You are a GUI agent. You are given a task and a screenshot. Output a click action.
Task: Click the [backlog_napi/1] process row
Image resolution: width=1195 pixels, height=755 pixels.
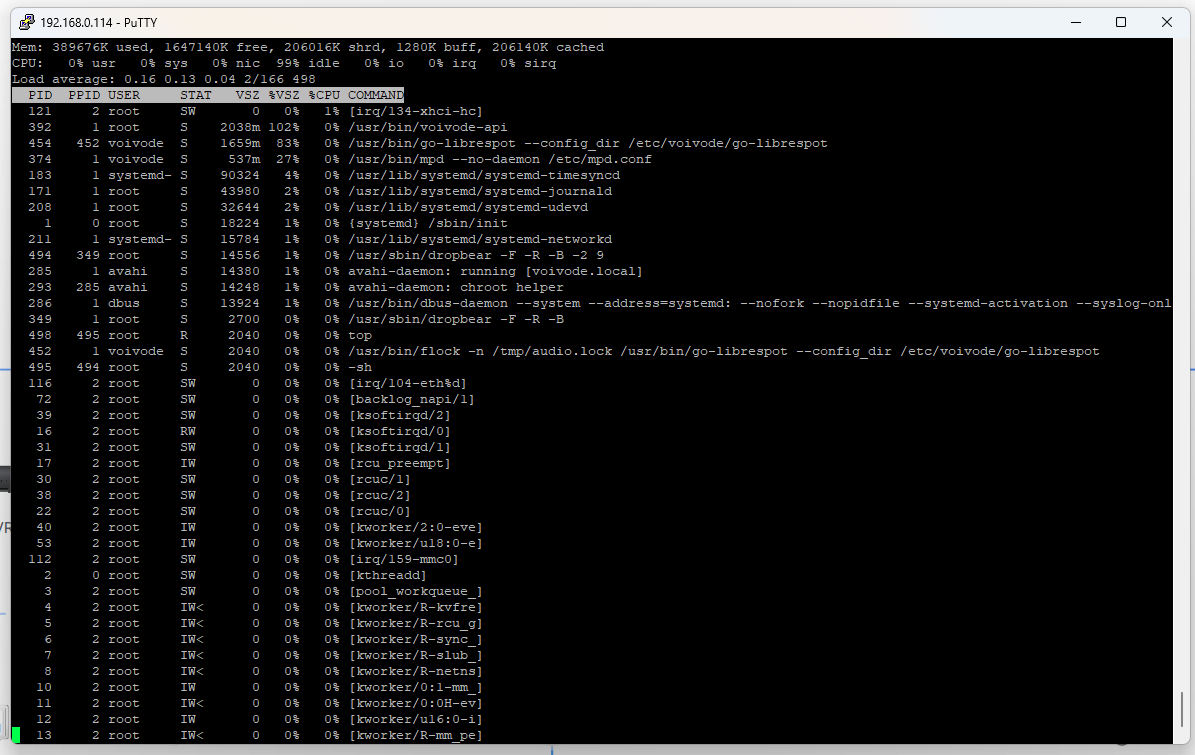pyautogui.click(x=255, y=399)
